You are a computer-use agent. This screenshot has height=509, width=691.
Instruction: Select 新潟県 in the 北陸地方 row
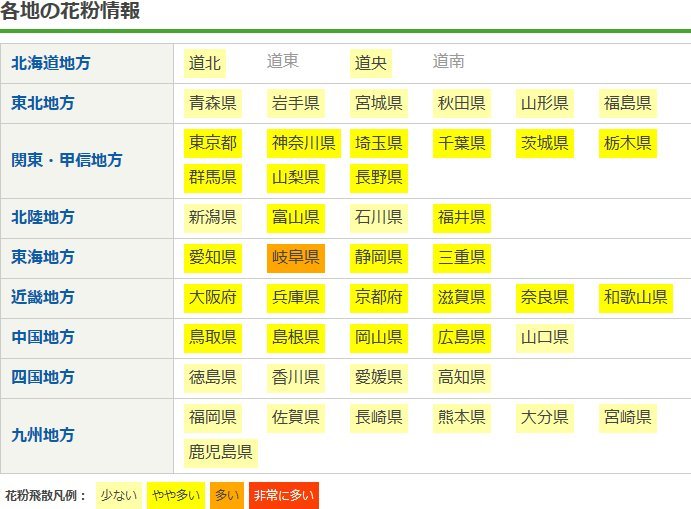pos(212,217)
